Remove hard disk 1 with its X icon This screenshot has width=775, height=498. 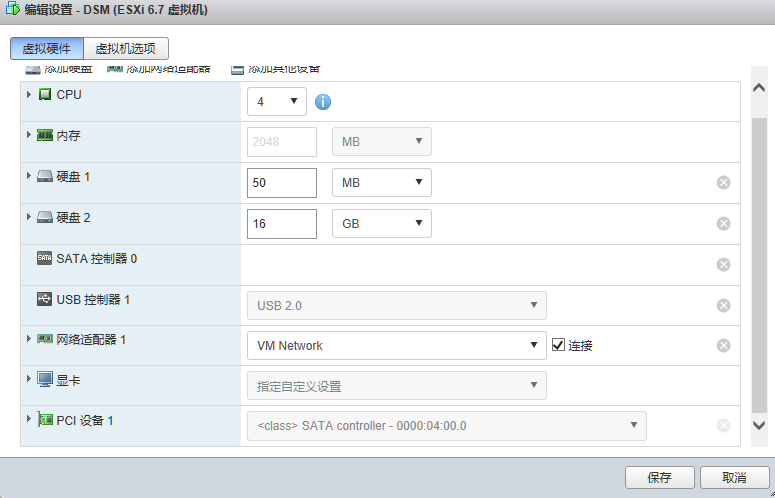723,183
